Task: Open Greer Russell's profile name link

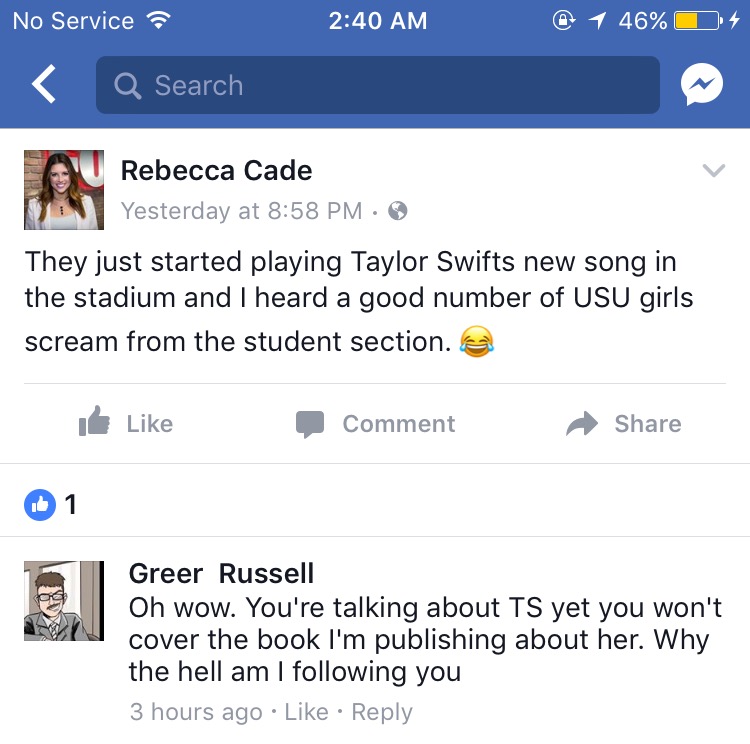Action: tap(221, 573)
